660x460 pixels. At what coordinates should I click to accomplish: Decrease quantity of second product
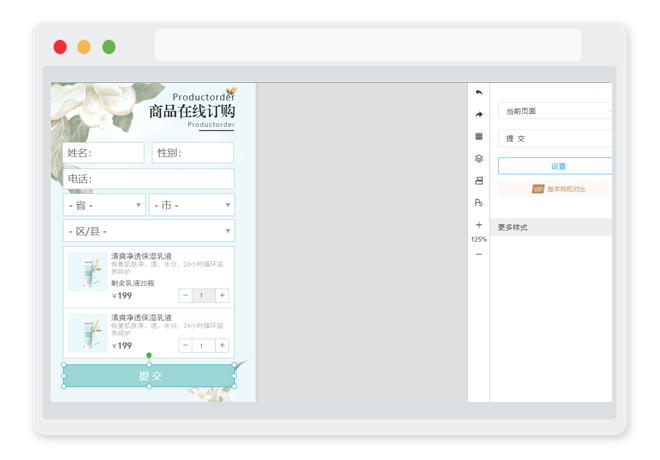(x=185, y=346)
